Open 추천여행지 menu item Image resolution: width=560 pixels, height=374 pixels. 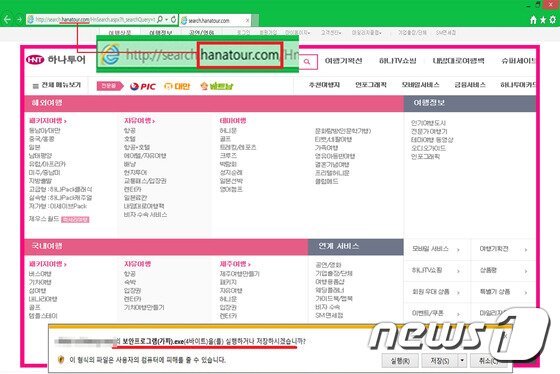(x=324, y=85)
